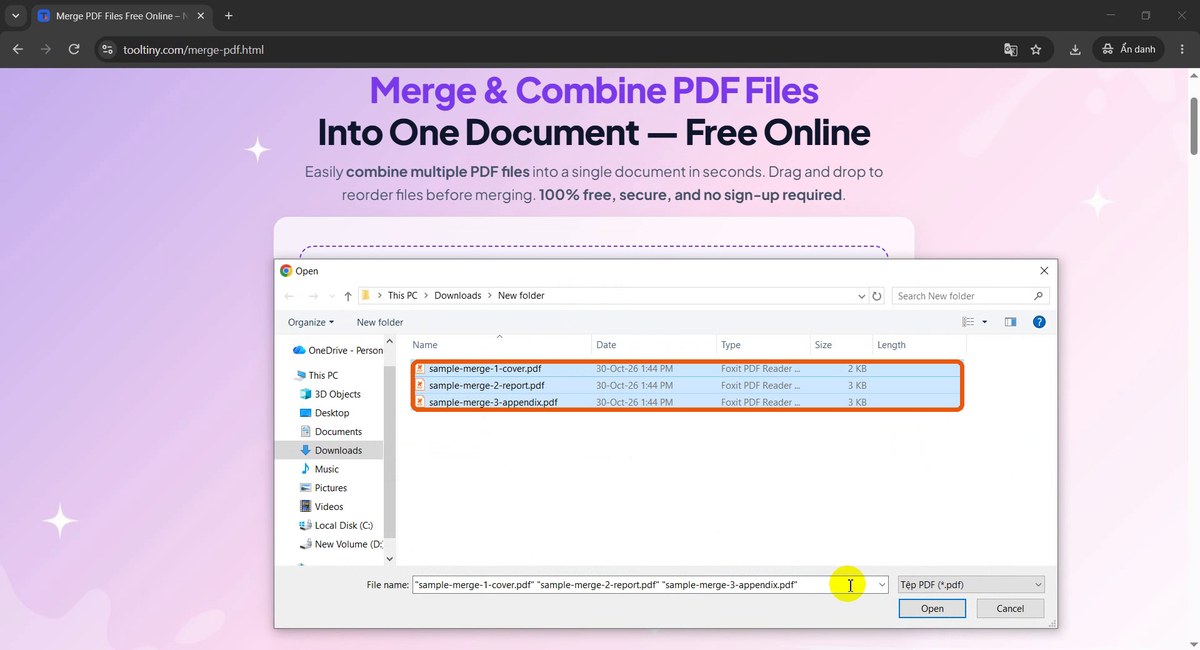Expand the address path dropdown arrow
The width and height of the screenshot is (1200, 650).
(x=862, y=296)
